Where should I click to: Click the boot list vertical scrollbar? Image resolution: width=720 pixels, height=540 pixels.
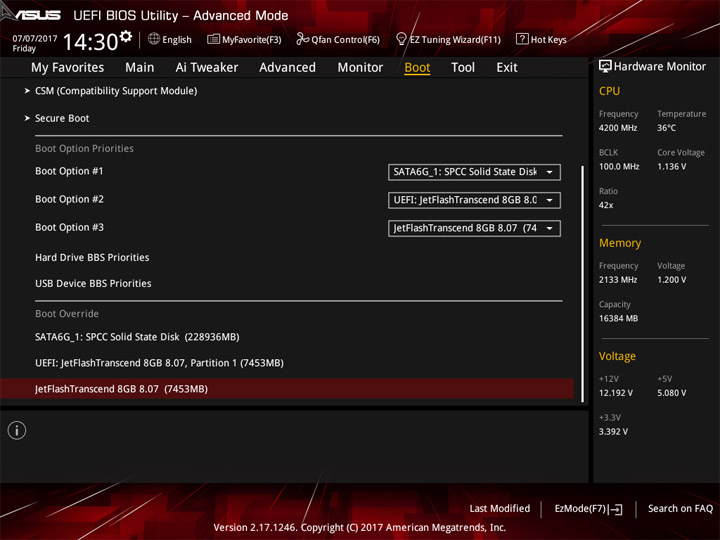(583, 284)
